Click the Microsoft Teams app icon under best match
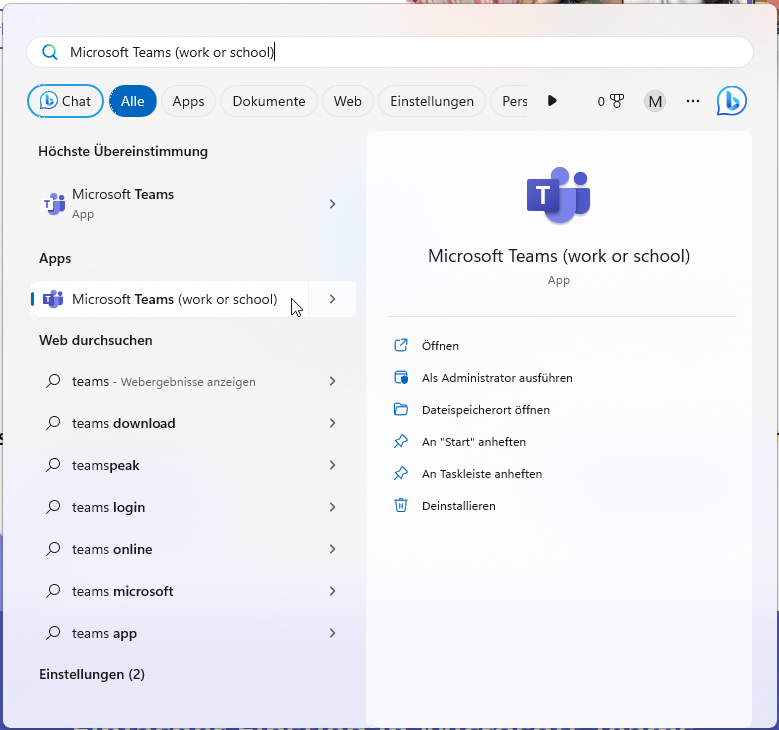This screenshot has height=730, width=779. (54, 204)
